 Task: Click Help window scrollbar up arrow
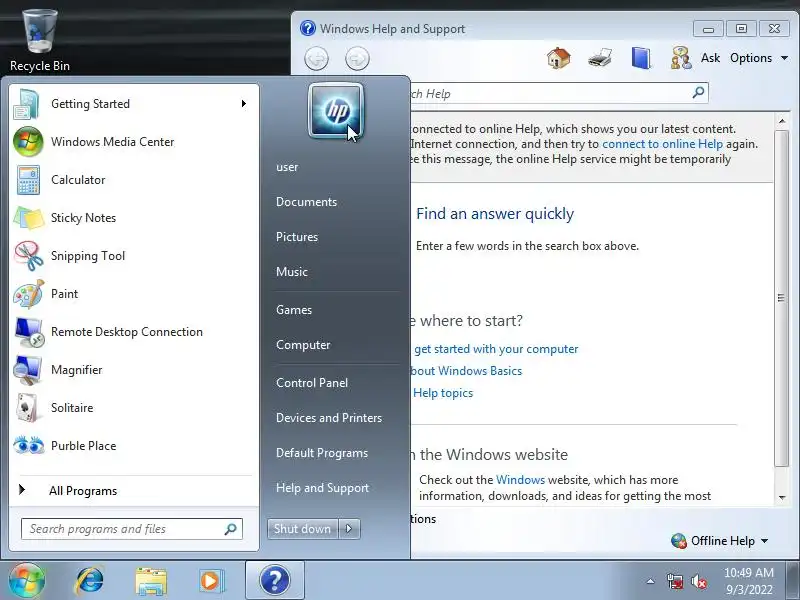point(782,121)
